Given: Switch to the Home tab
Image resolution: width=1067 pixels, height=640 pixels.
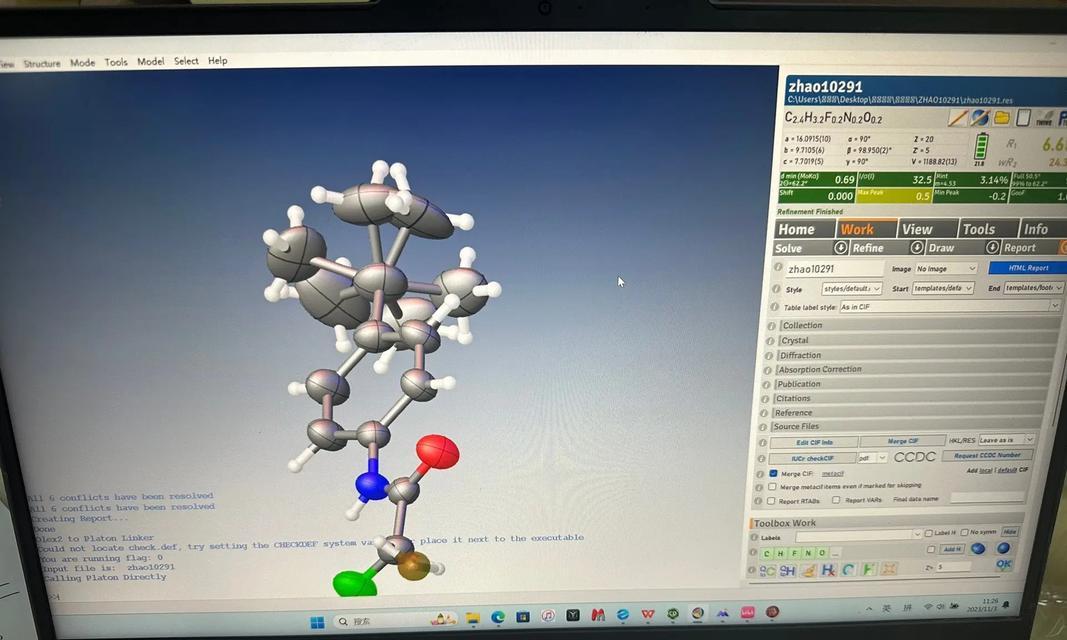Looking at the screenshot, I should (x=804, y=229).
